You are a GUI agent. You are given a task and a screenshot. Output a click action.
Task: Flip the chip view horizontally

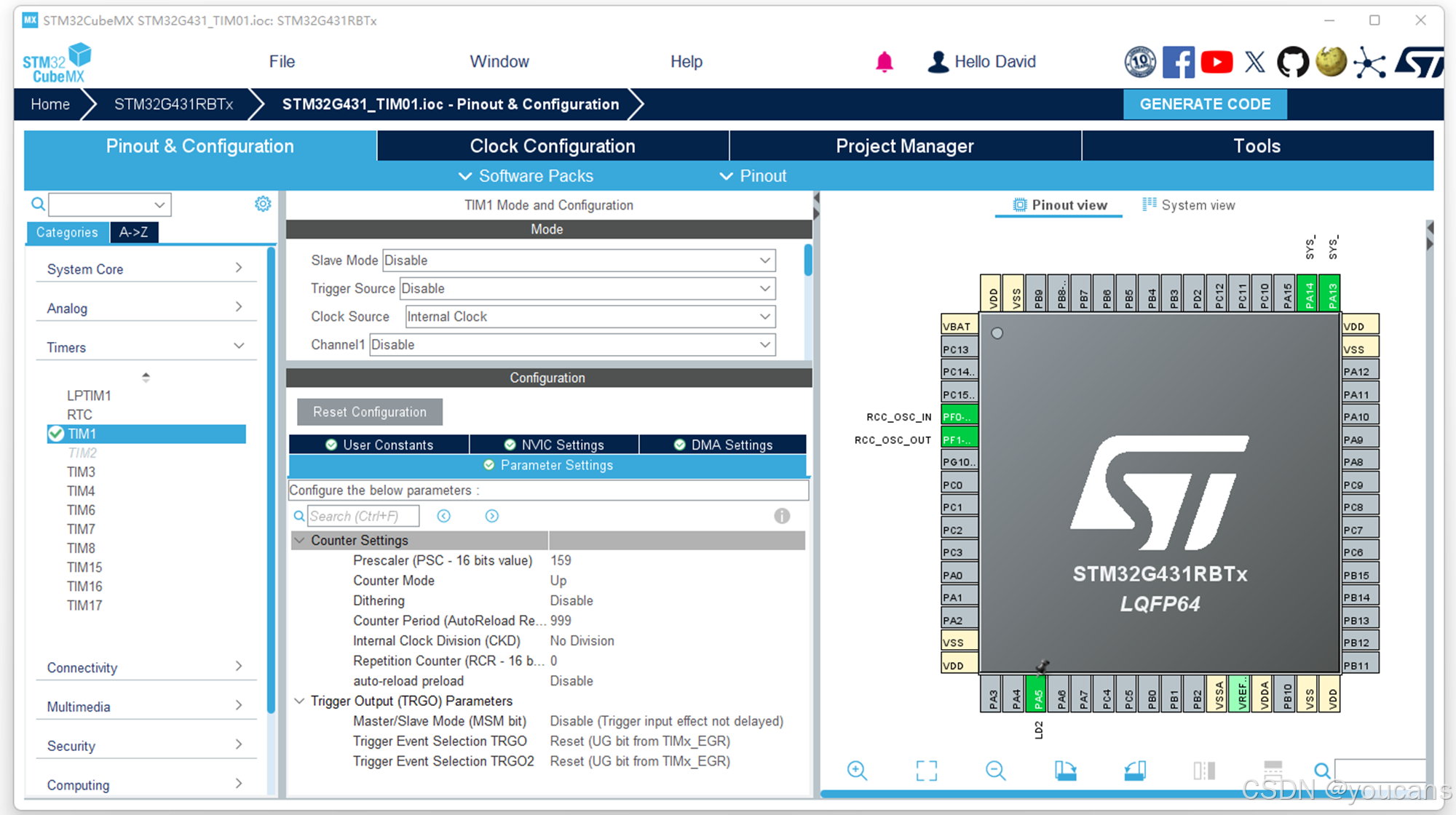tap(1204, 770)
